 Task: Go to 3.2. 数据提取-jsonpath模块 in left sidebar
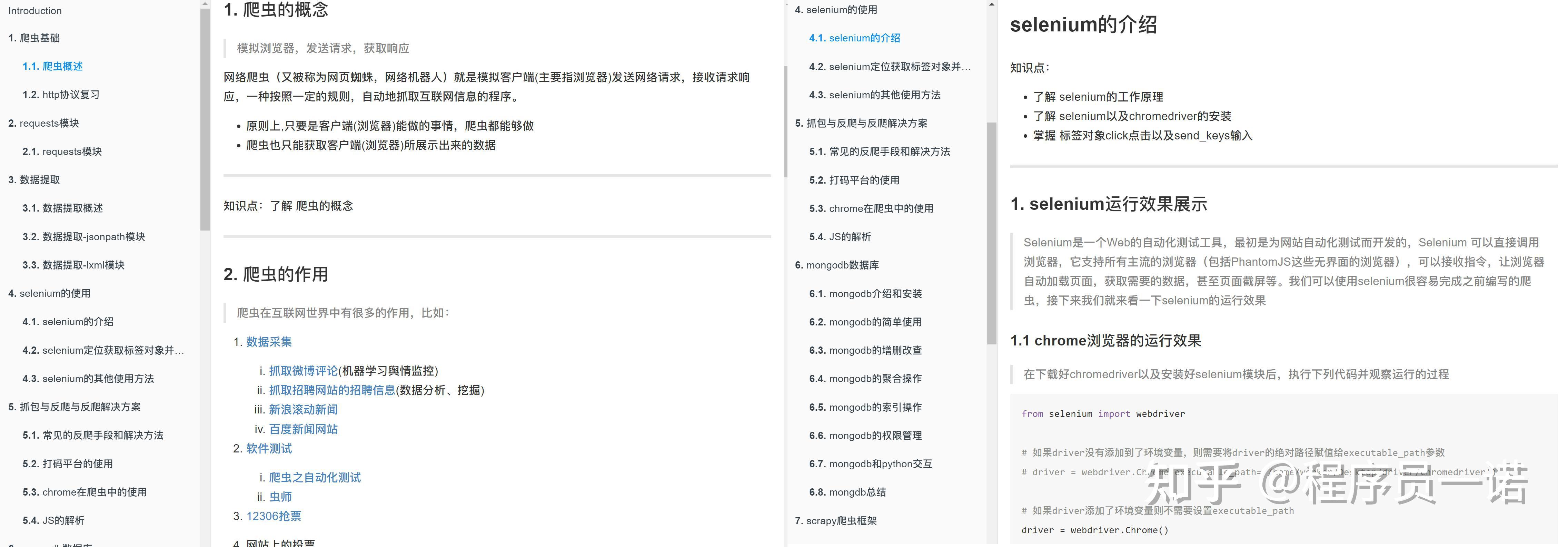[83, 236]
